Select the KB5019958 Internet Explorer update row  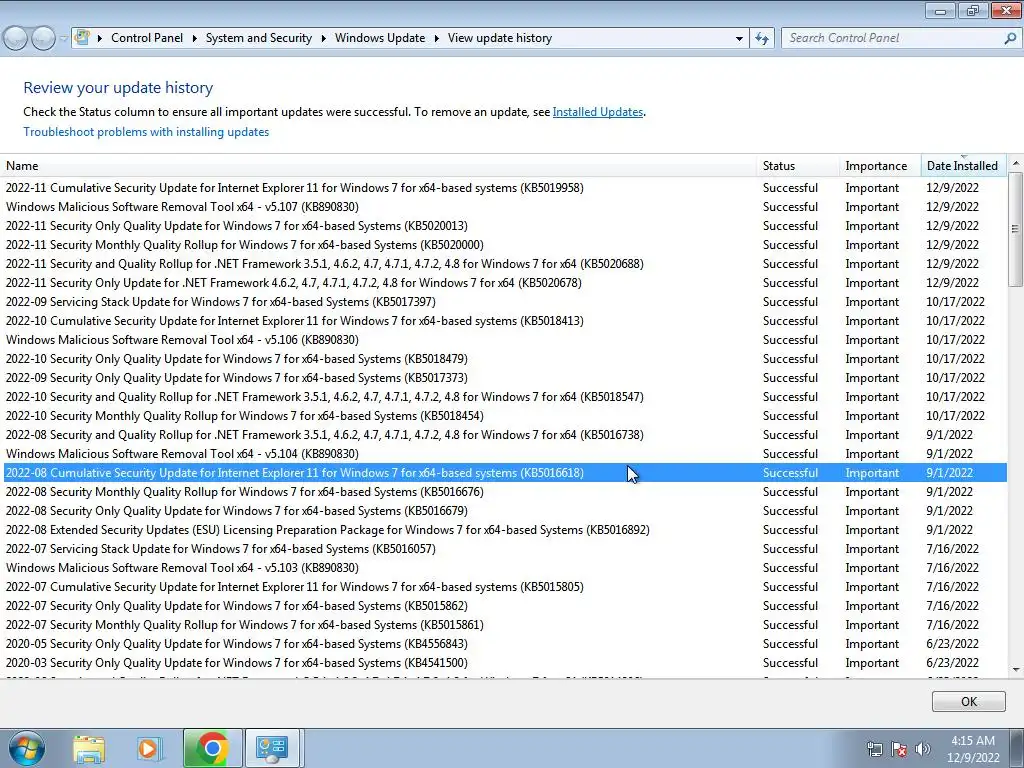tap(505, 188)
